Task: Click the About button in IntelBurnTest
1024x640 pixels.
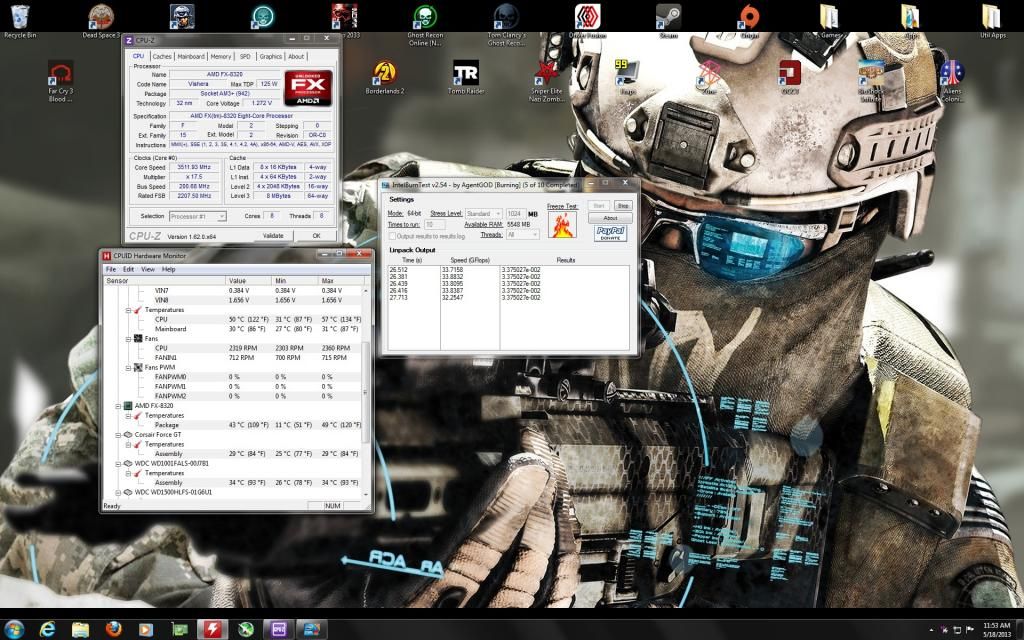Action: tap(610, 218)
